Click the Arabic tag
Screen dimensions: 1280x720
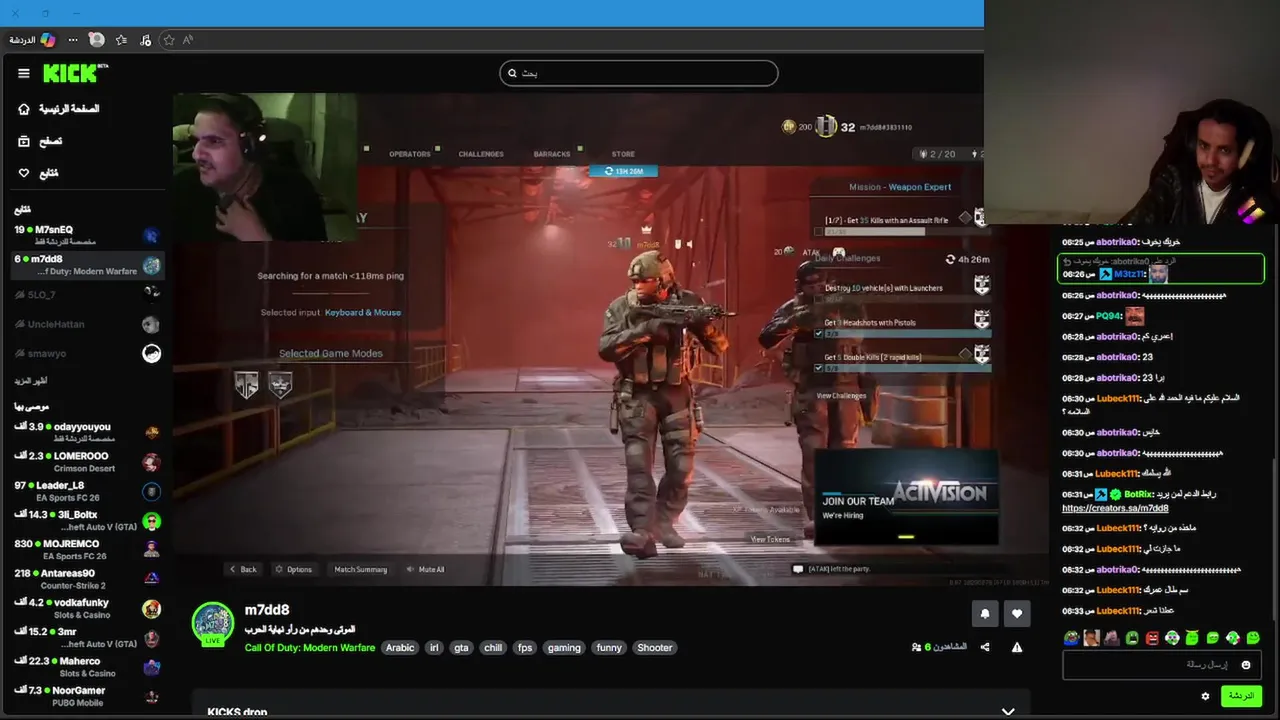pos(400,648)
